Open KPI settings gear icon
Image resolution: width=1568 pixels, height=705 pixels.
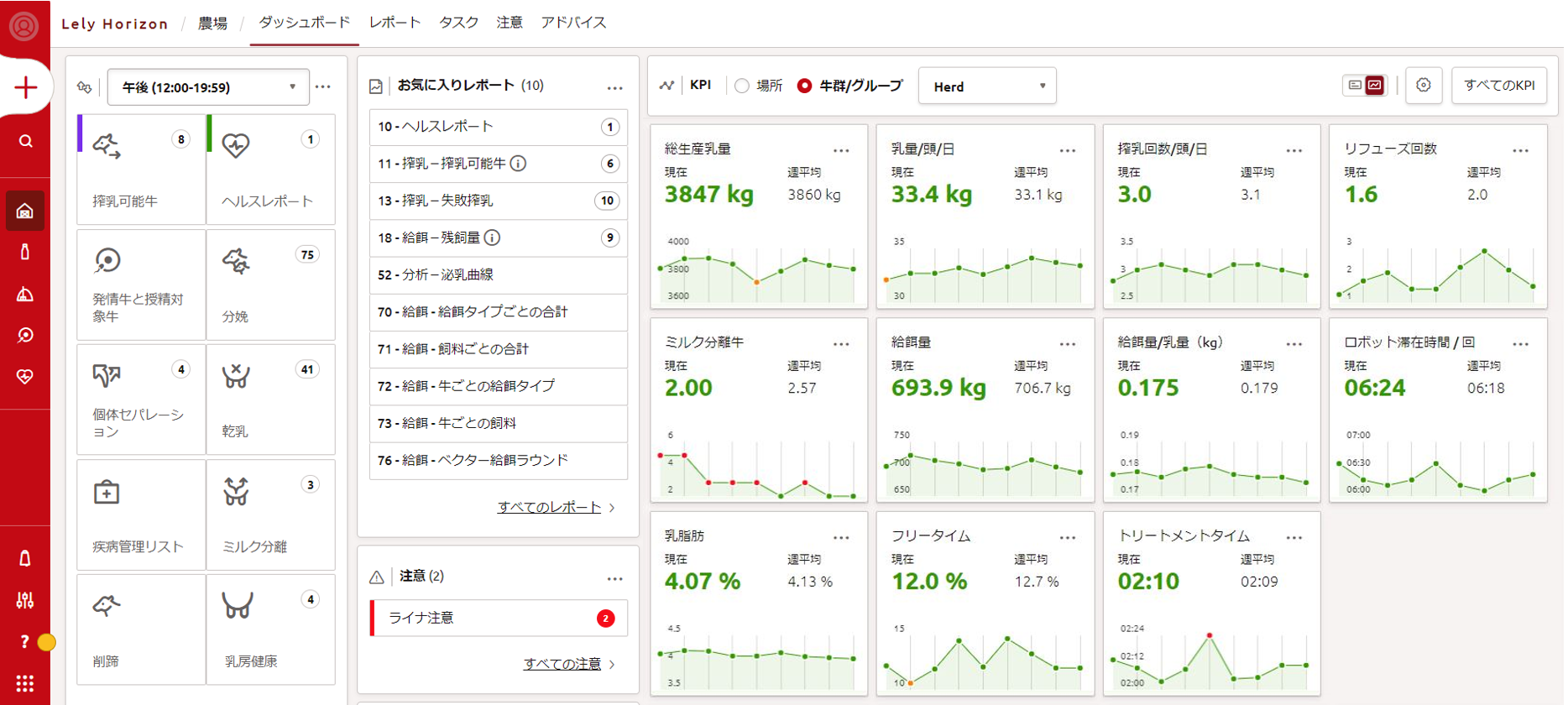click(1423, 85)
